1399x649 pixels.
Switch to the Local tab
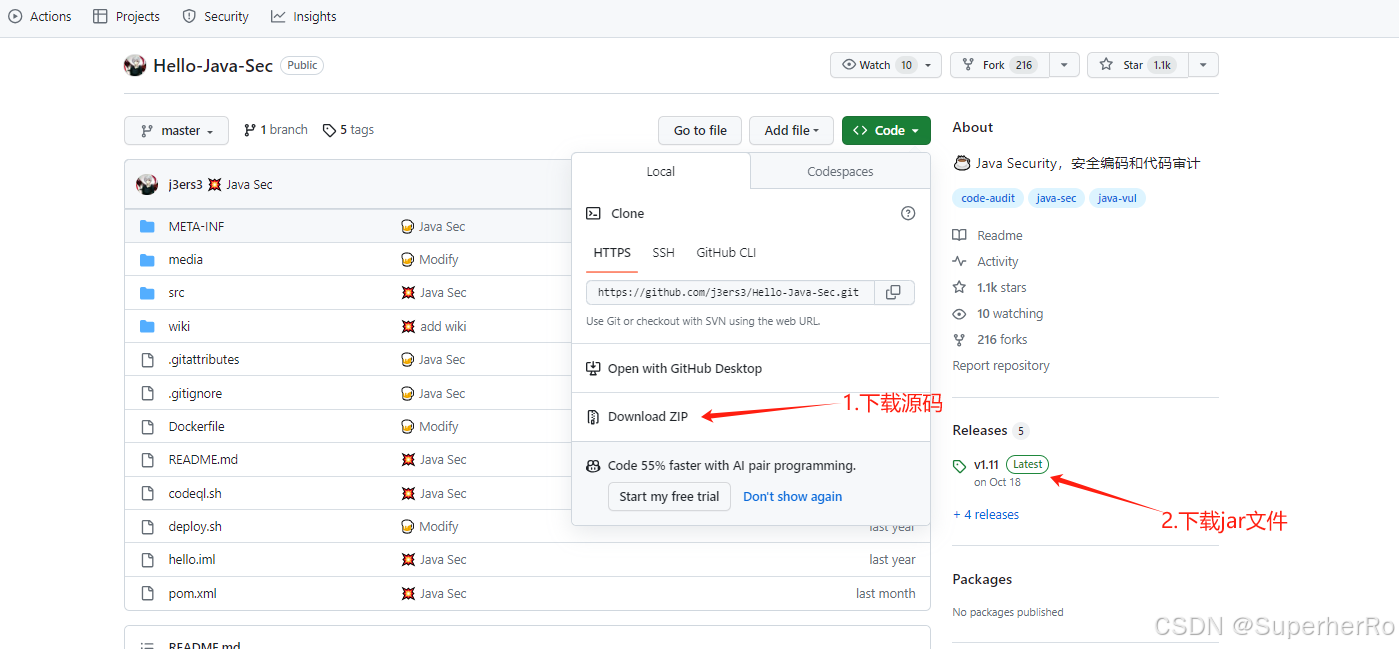pyautogui.click(x=661, y=172)
